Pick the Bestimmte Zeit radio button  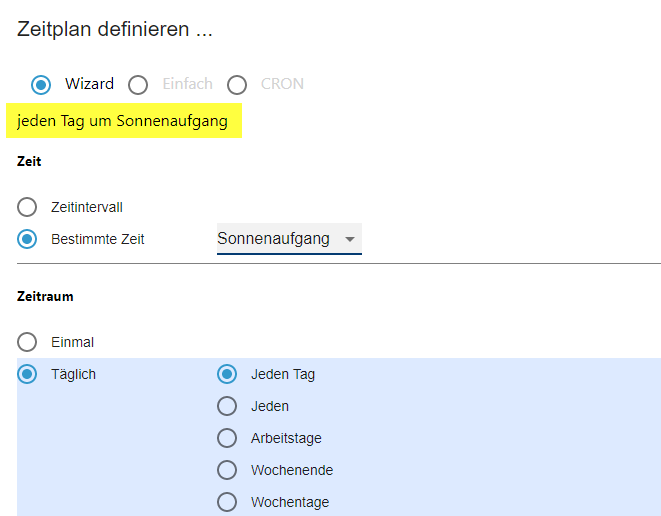pos(28,240)
